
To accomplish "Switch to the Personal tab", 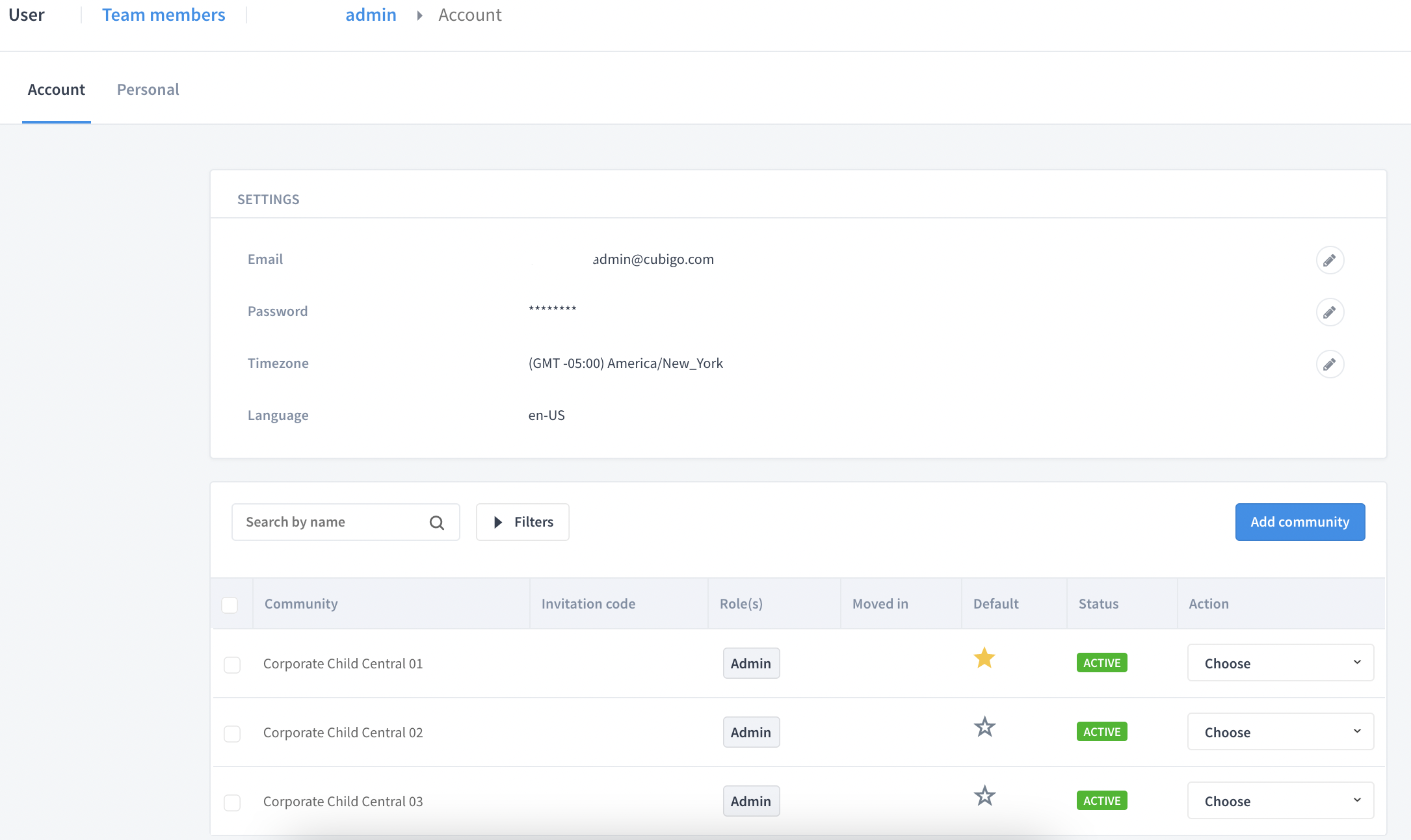I will click(148, 90).
